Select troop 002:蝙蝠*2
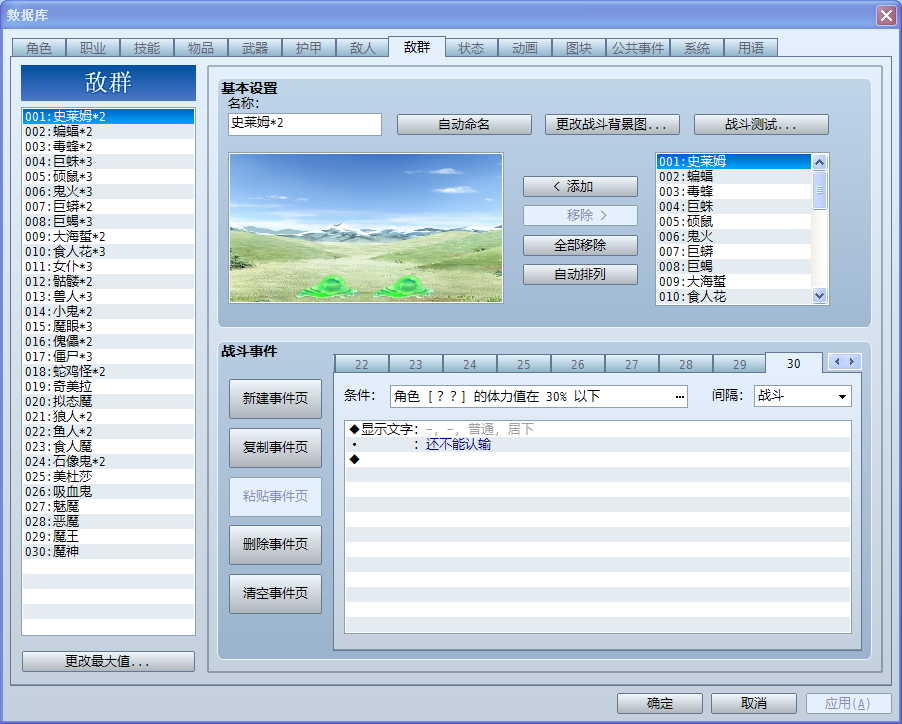Image resolution: width=902 pixels, height=724 pixels. [x=108, y=132]
